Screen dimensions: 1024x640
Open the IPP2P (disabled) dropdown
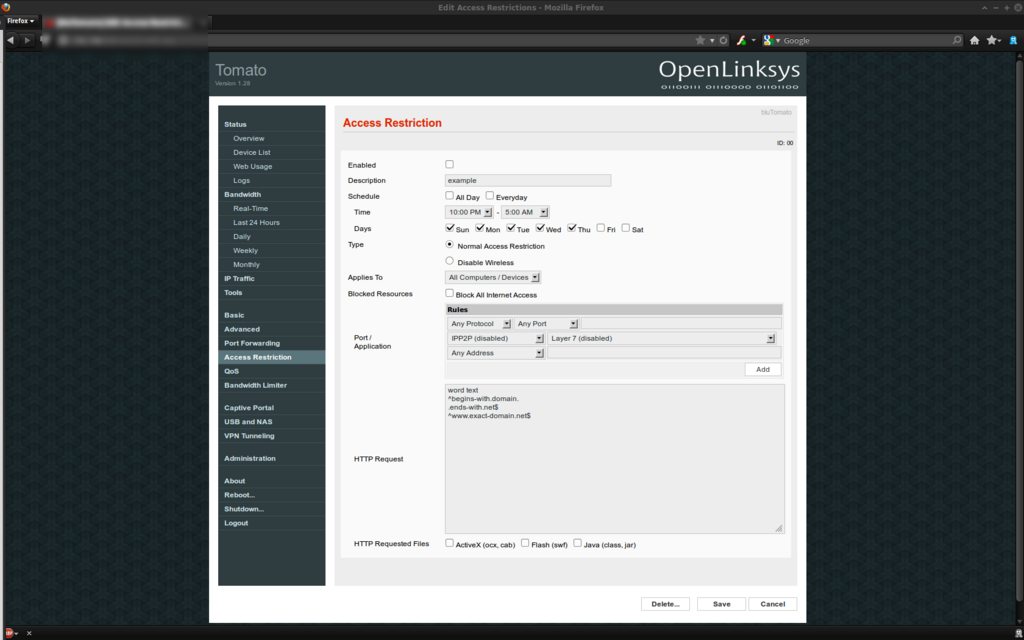(496, 338)
